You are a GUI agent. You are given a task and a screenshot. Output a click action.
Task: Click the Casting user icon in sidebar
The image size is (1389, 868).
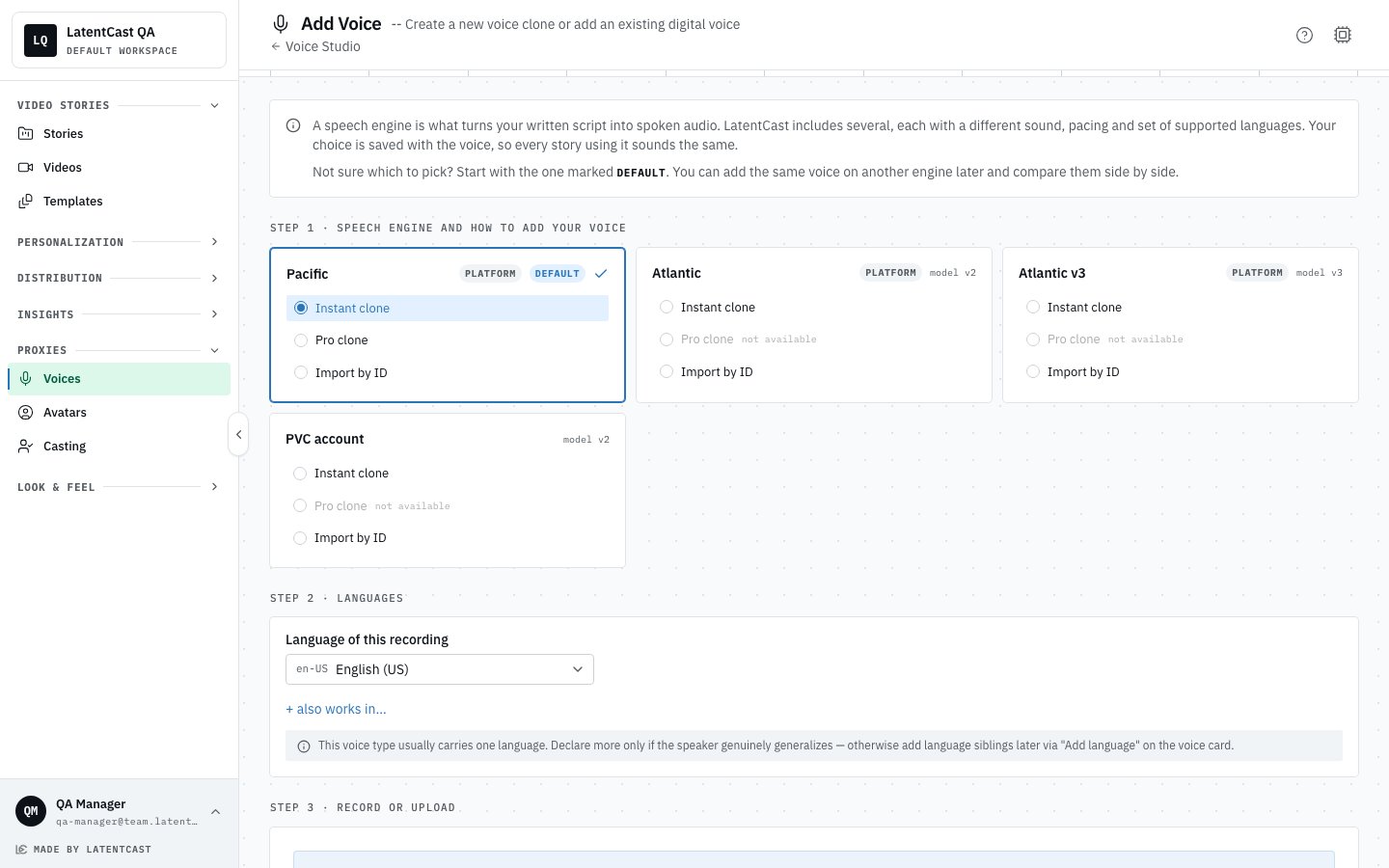(26, 447)
